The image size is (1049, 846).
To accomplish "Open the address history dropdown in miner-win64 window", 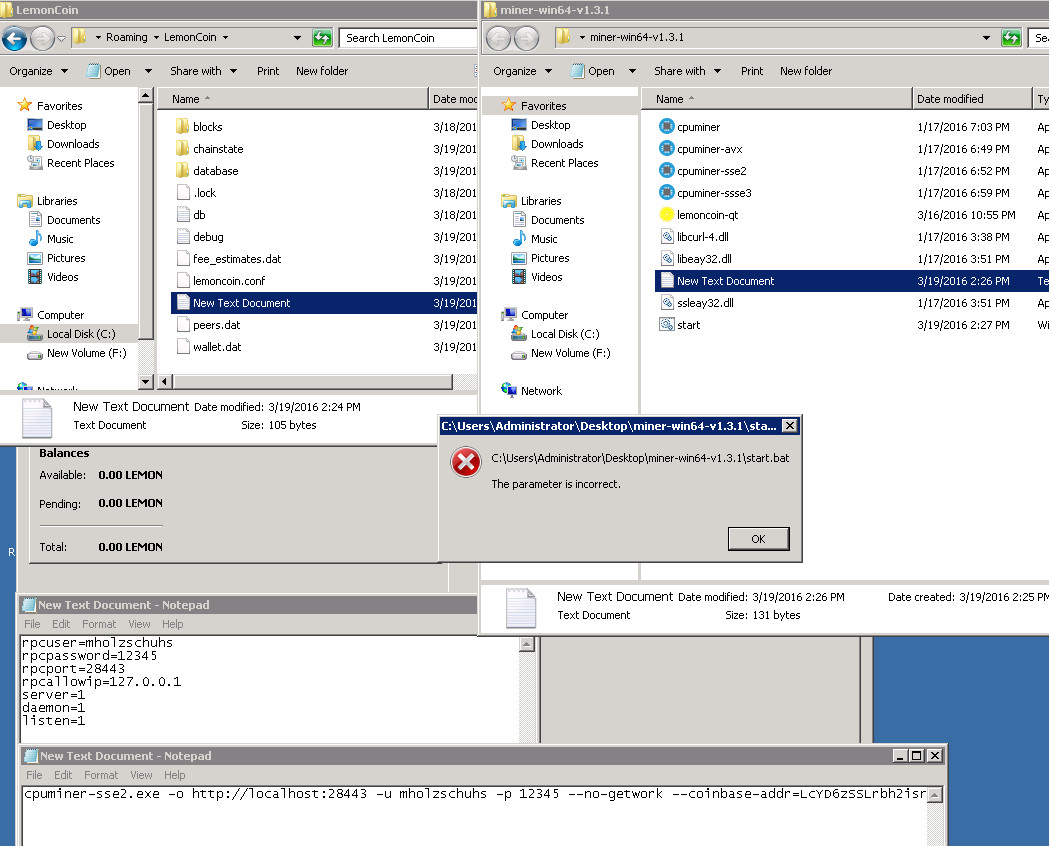I will pos(986,38).
